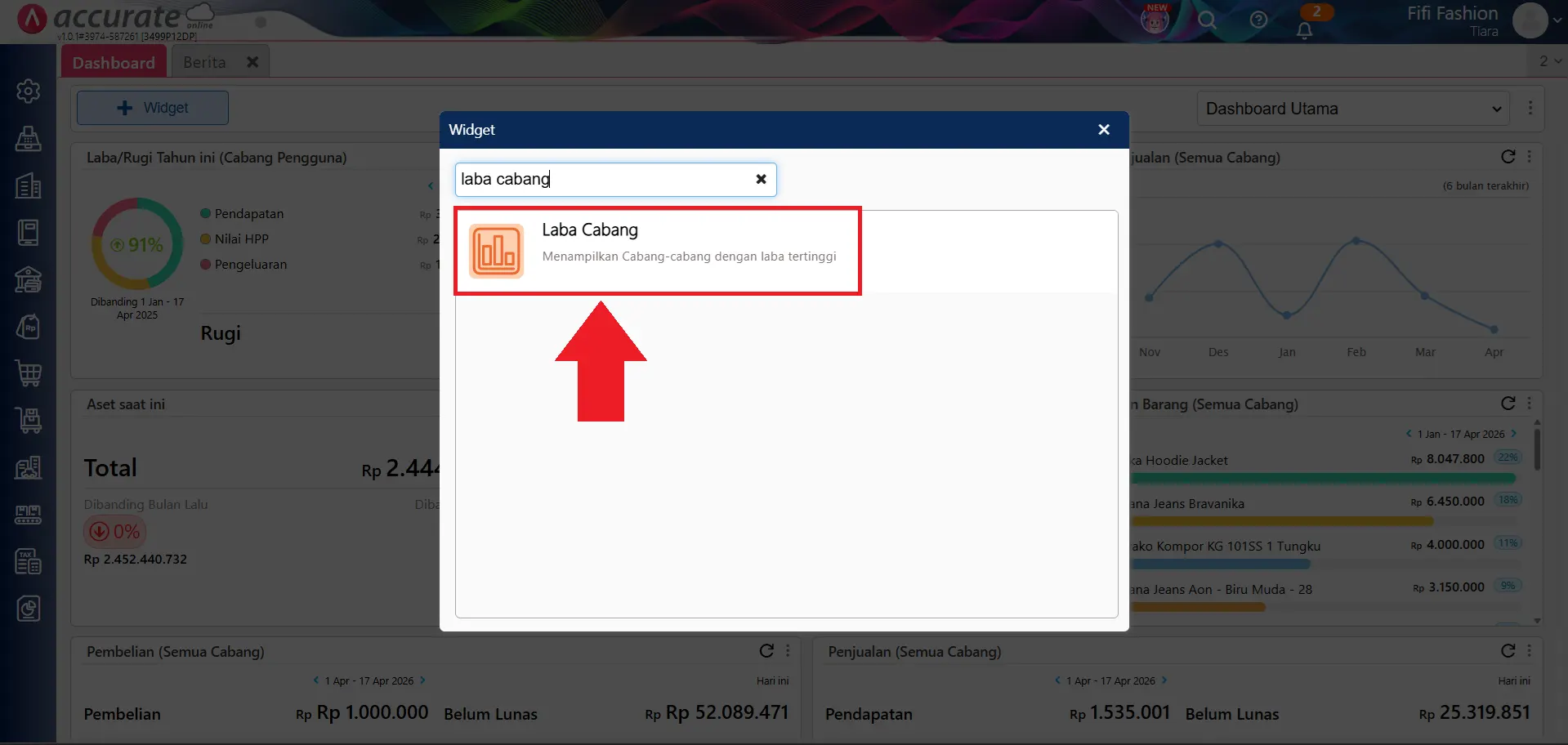Expand the account menu chevron beside avatar
1568x745 pixels.
pos(1557,21)
